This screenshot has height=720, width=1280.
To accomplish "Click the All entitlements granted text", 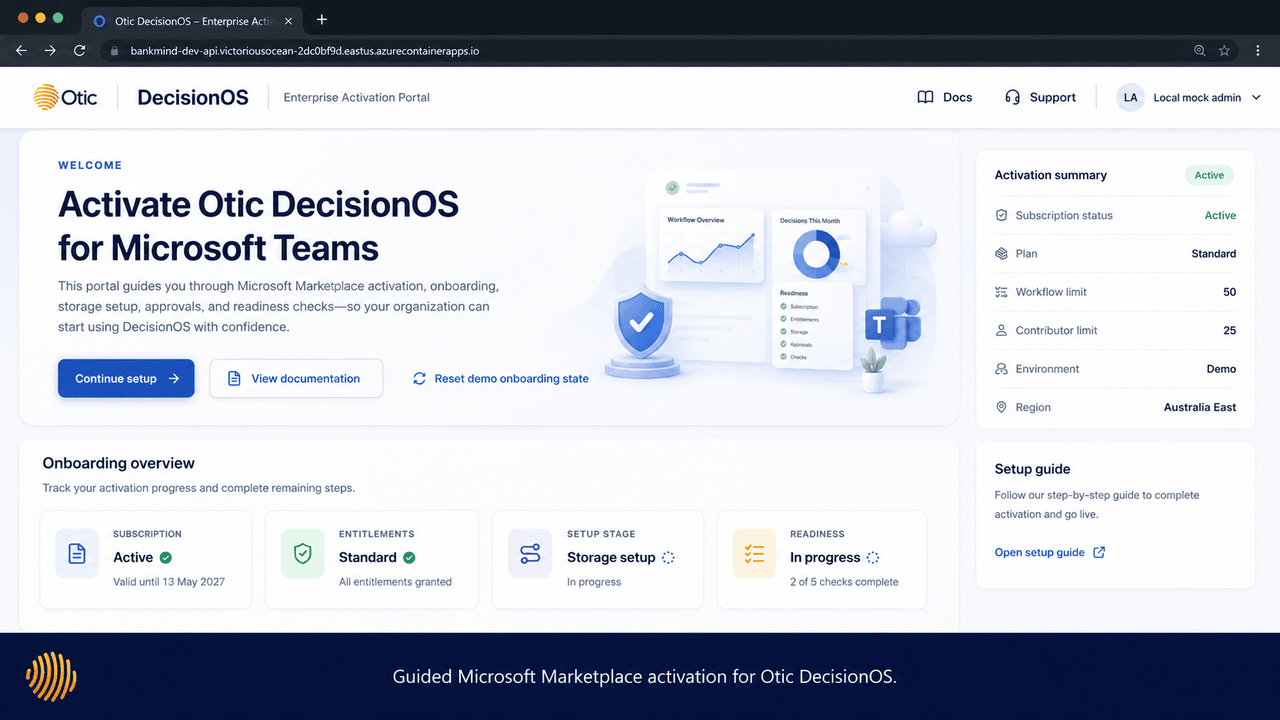I will [395, 582].
